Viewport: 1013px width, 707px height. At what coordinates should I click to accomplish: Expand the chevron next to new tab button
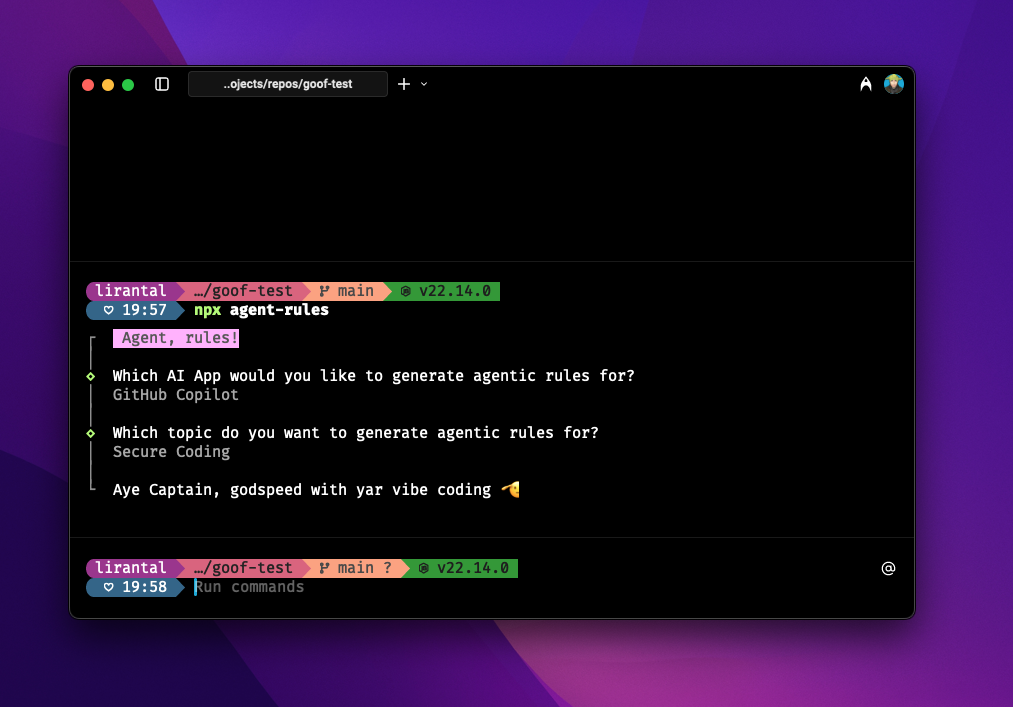[424, 84]
